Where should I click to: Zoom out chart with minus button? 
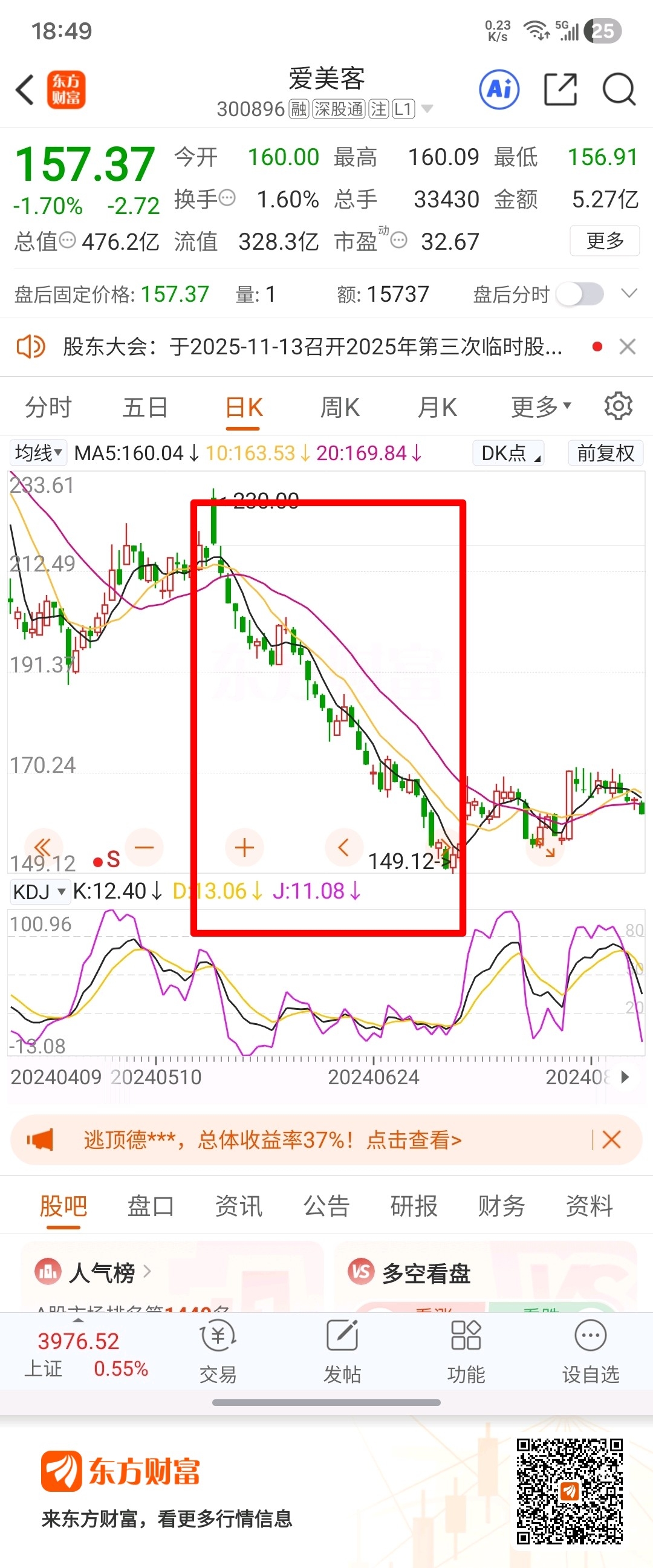point(145,847)
